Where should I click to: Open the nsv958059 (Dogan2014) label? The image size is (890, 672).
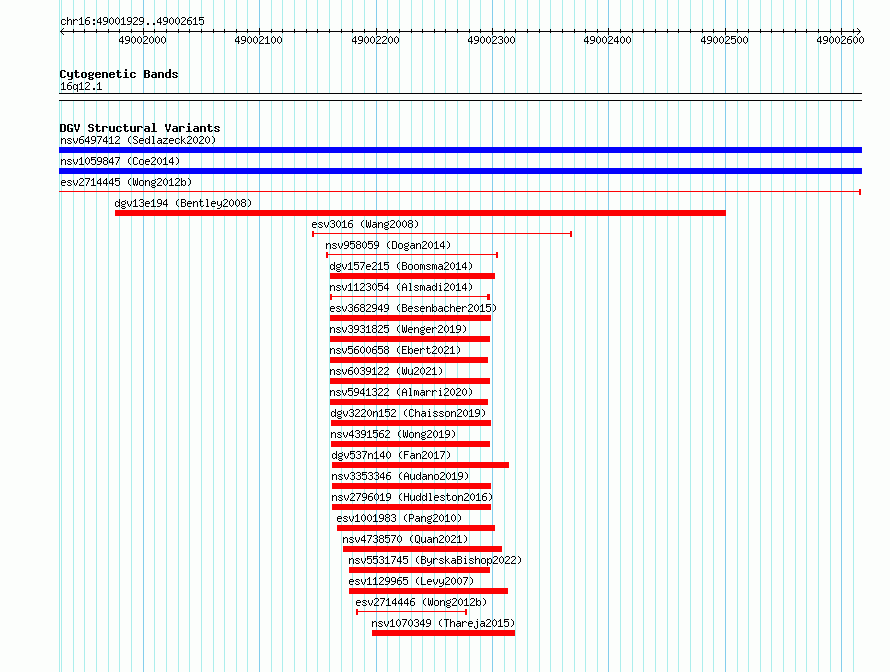click(x=388, y=245)
